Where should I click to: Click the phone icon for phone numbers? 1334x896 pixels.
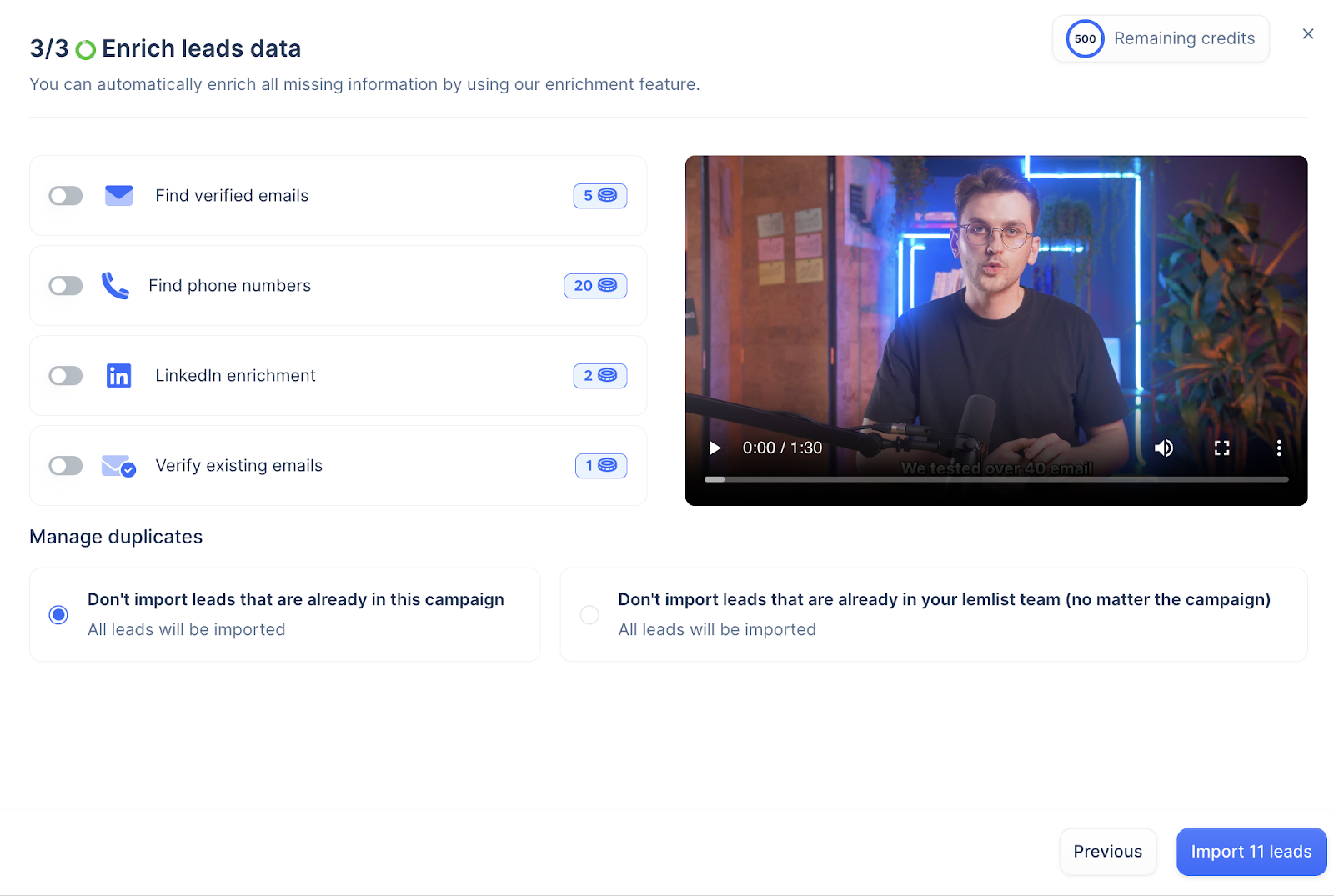pos(115,286)
